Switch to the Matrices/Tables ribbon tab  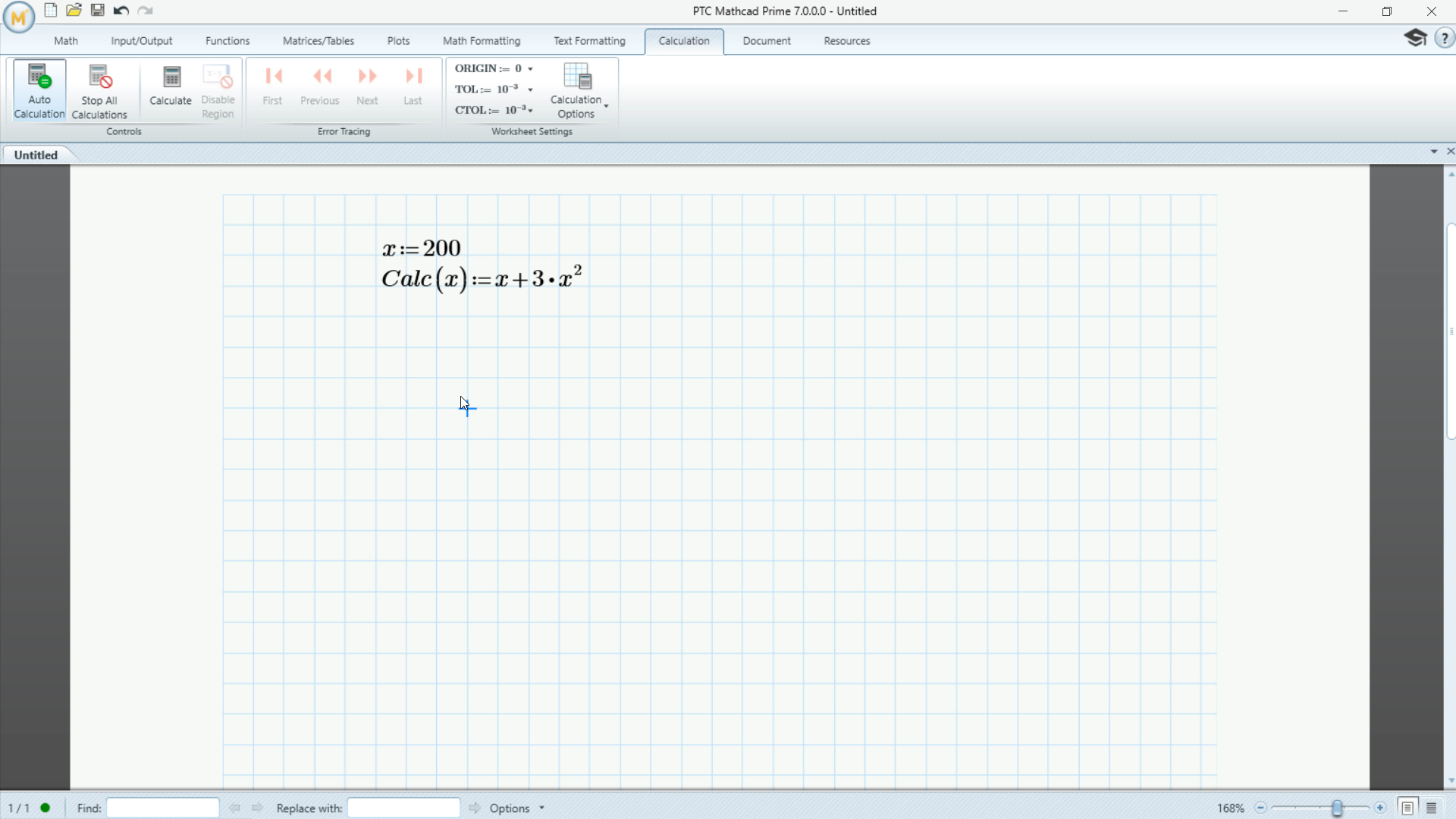(318, 41)
